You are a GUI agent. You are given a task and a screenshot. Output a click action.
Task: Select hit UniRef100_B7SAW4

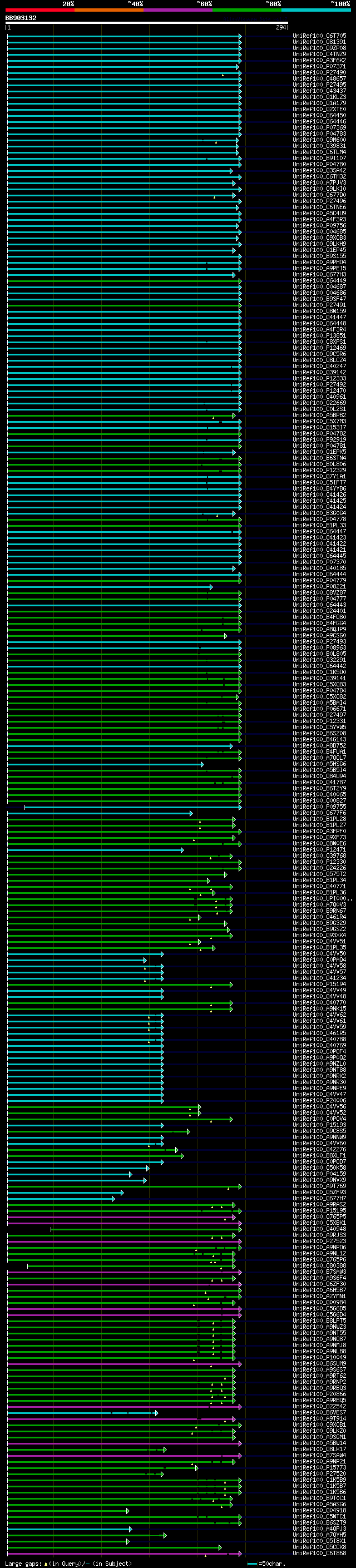[319, 1456]
